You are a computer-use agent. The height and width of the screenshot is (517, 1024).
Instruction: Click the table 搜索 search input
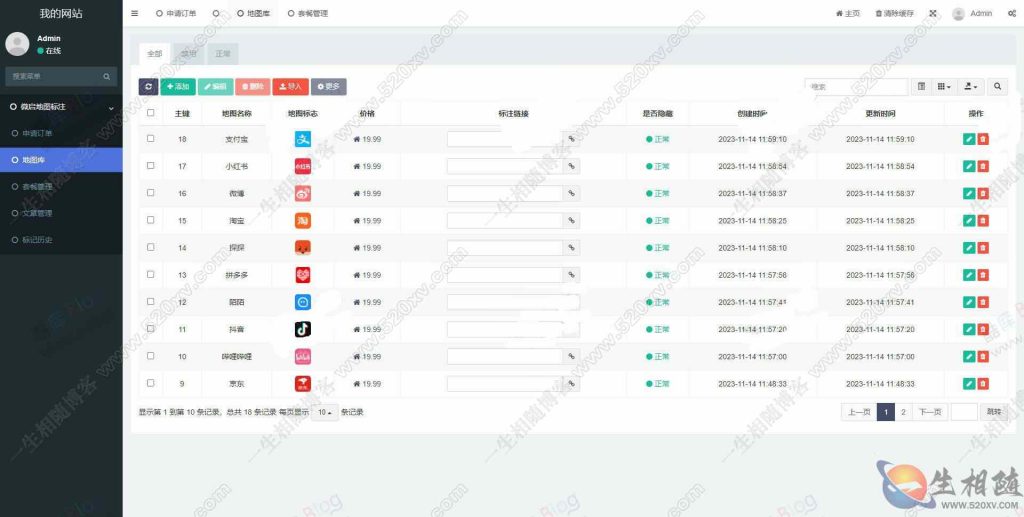[x=856, y=86]
